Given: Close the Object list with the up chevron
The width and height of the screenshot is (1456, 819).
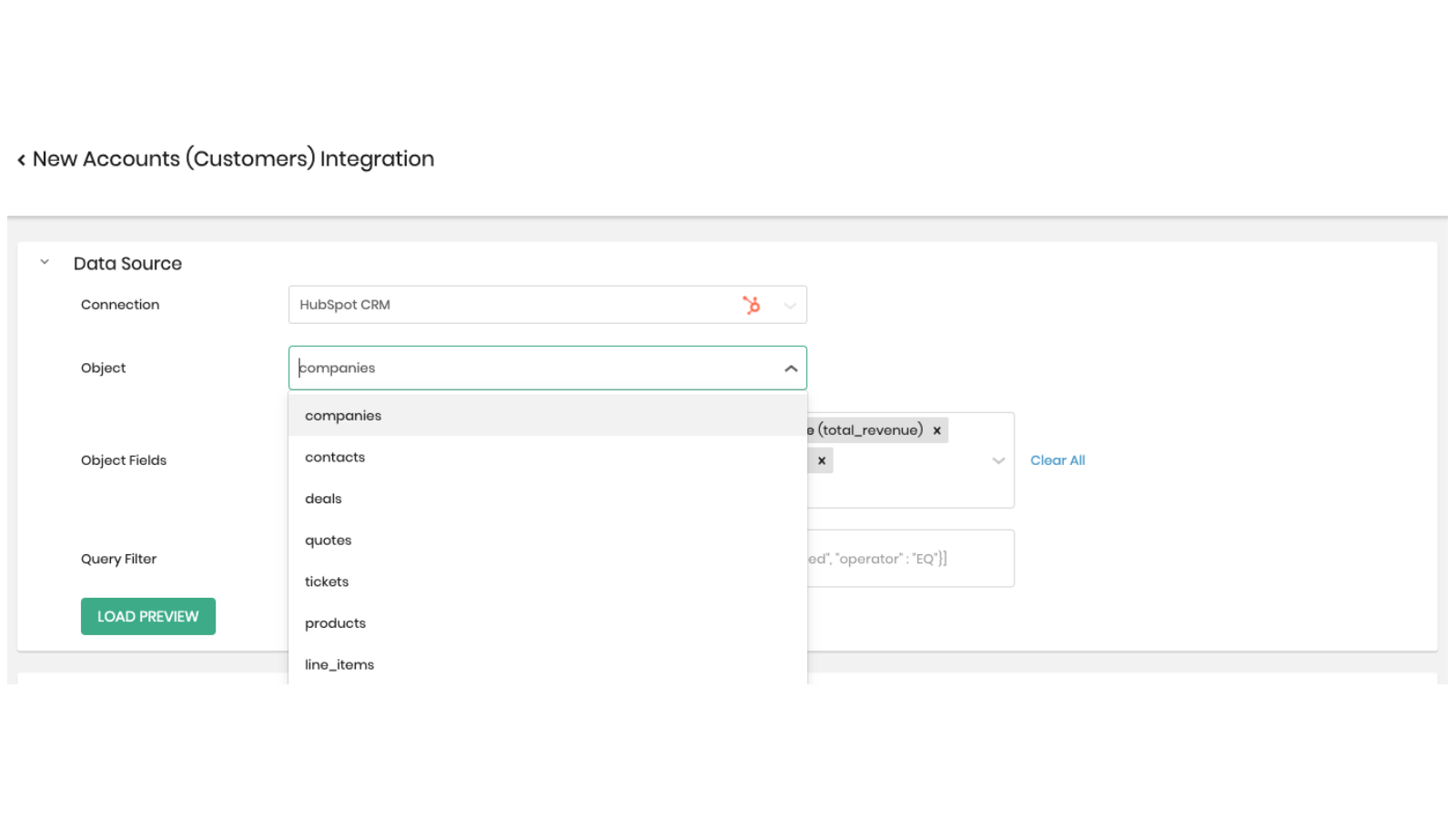Looking at the screenshot, I should [790, 369].
